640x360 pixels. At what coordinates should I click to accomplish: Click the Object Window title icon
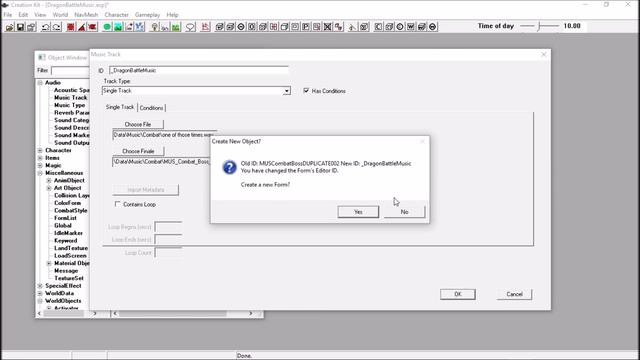[42, 58]
